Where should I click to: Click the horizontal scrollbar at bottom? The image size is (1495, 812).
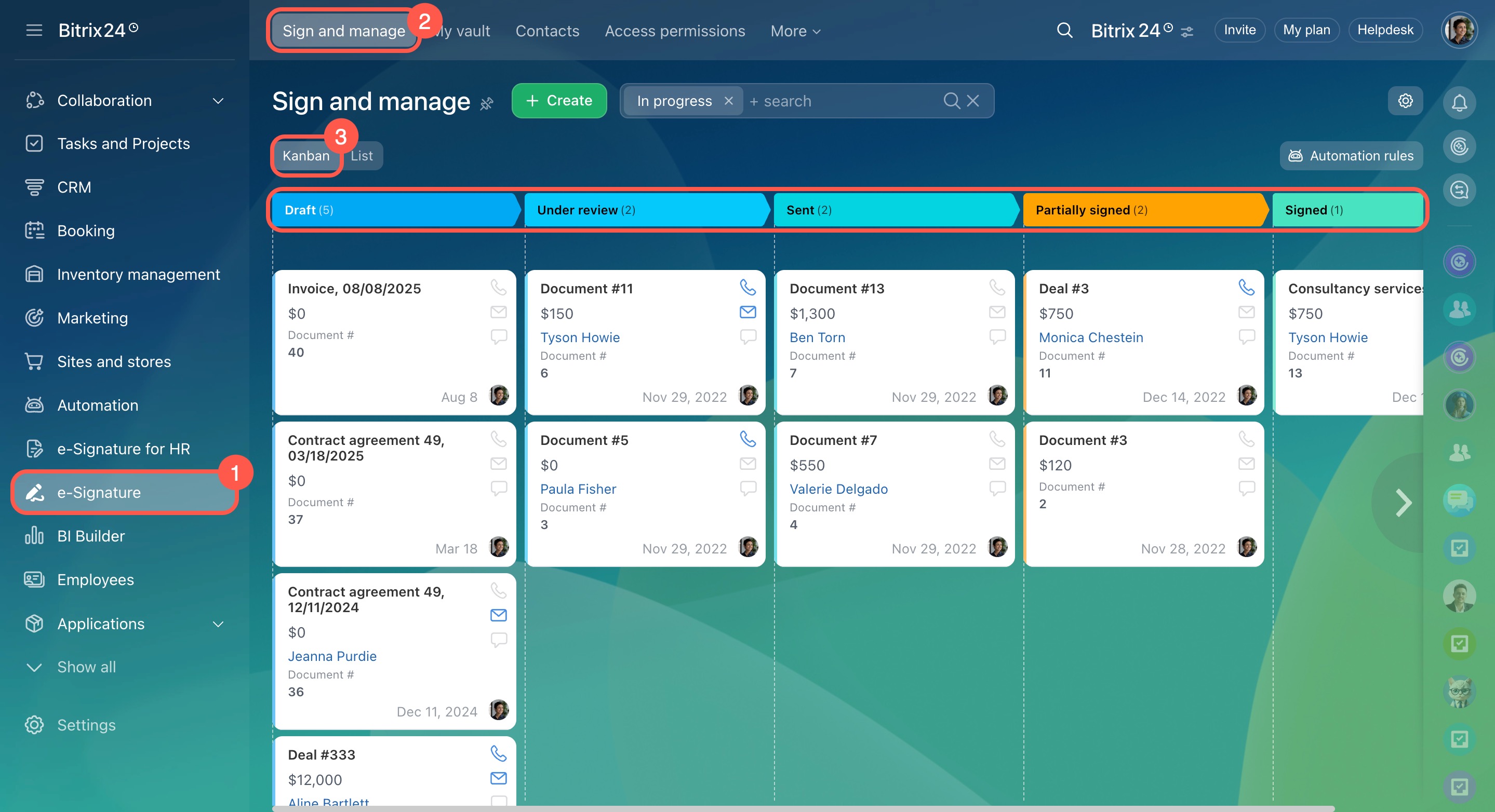click(x=803, y=808)
